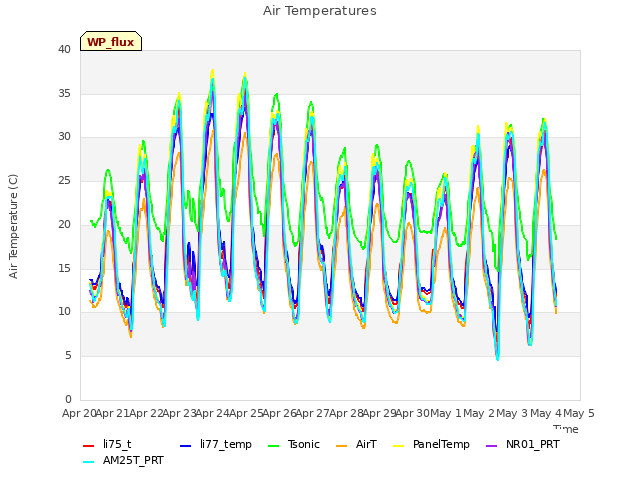This screenshot has height=480, width=640.
Task: Click the 5 y-axis tick label
Action: click(68, 356)
